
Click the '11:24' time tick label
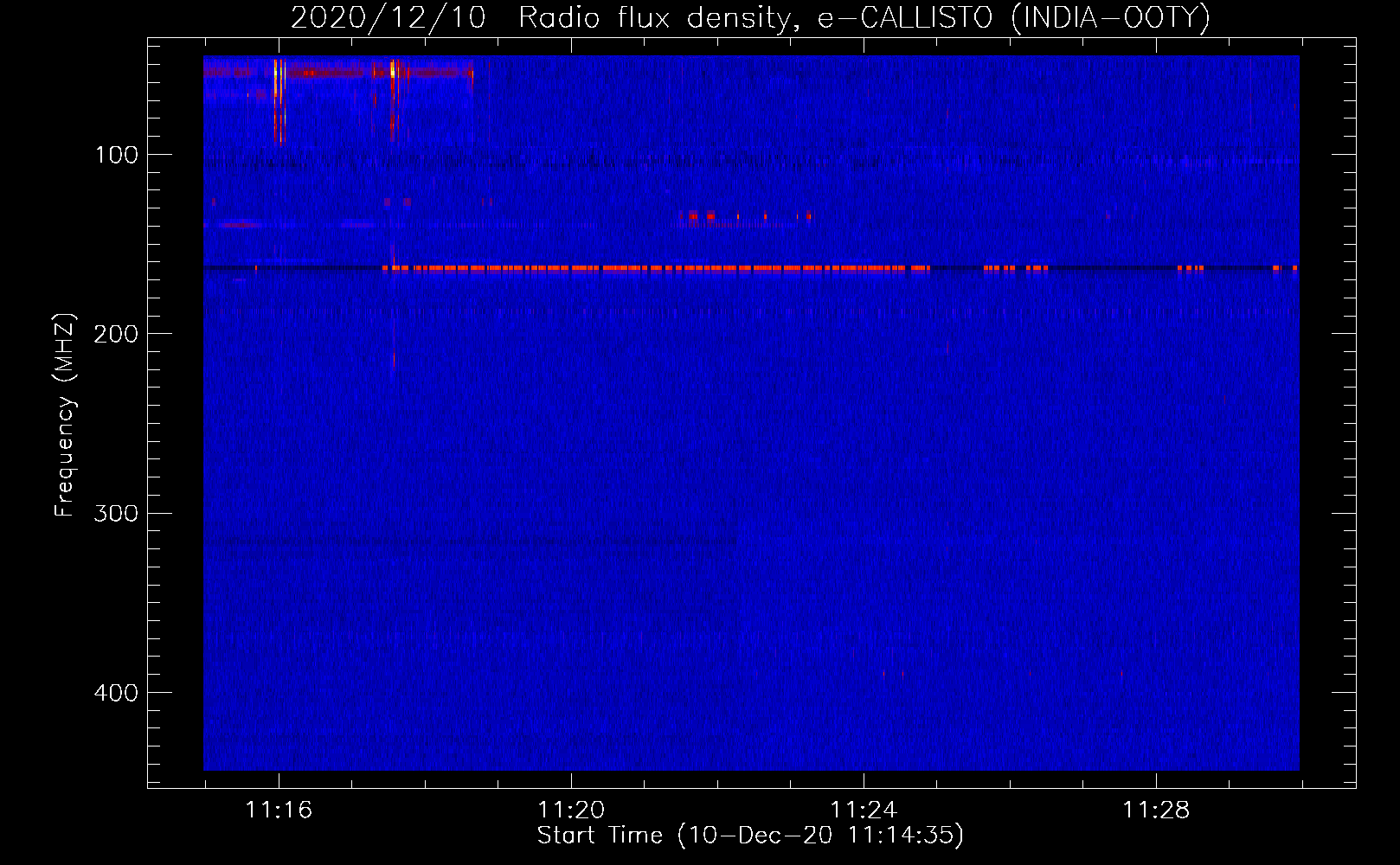click(x=864, y=811)
